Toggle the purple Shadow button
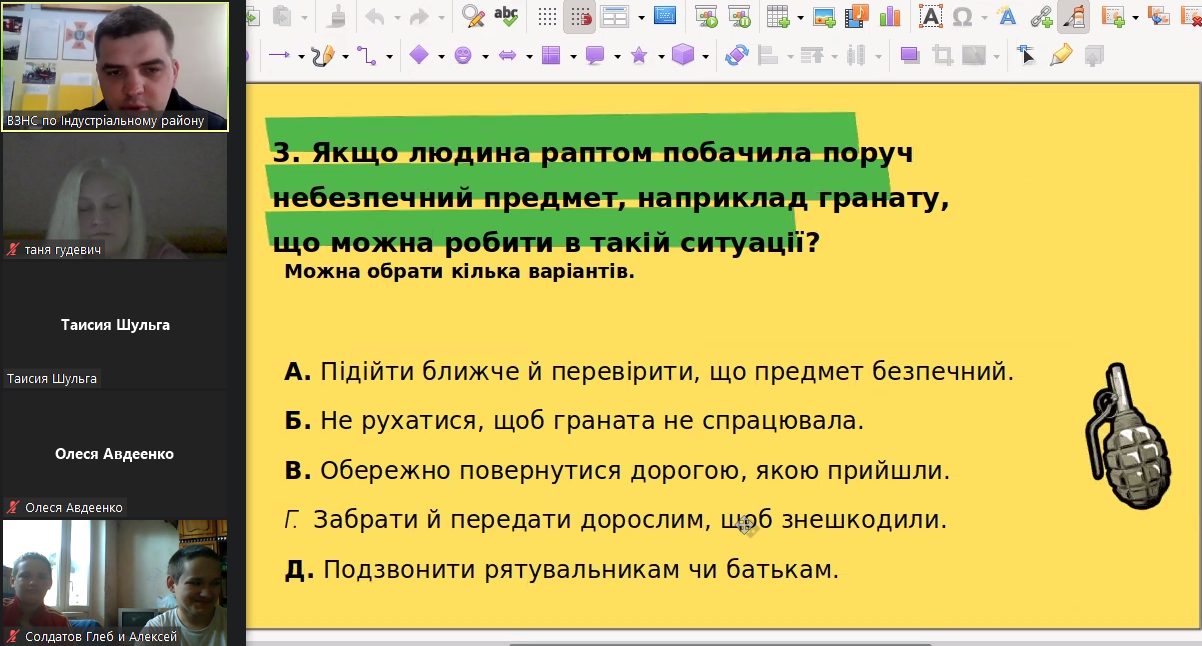This screenshot has width=1202, height=646. (x=909, y=55)
